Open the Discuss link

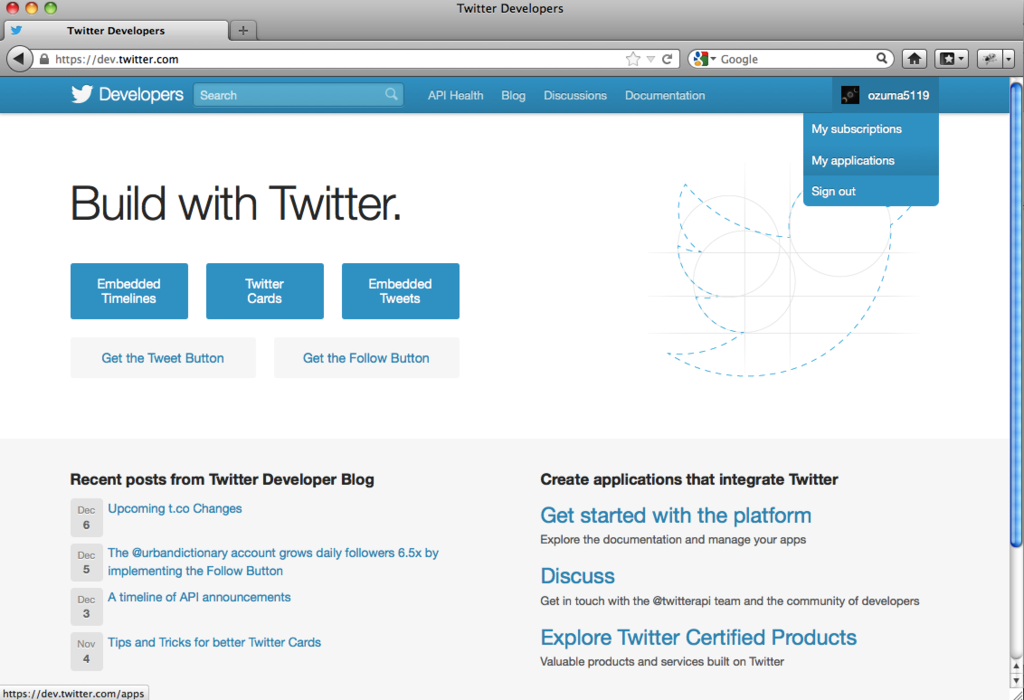[577, 576]
